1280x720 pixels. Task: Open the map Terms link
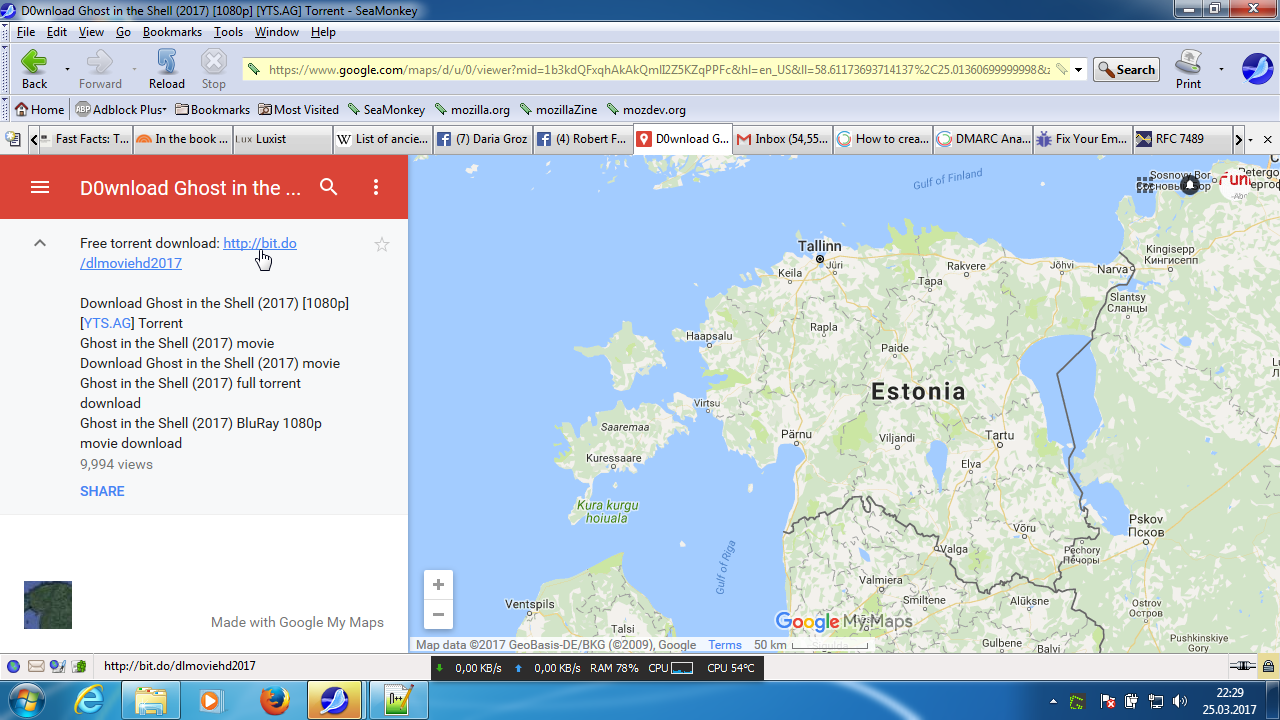point(725,645)
